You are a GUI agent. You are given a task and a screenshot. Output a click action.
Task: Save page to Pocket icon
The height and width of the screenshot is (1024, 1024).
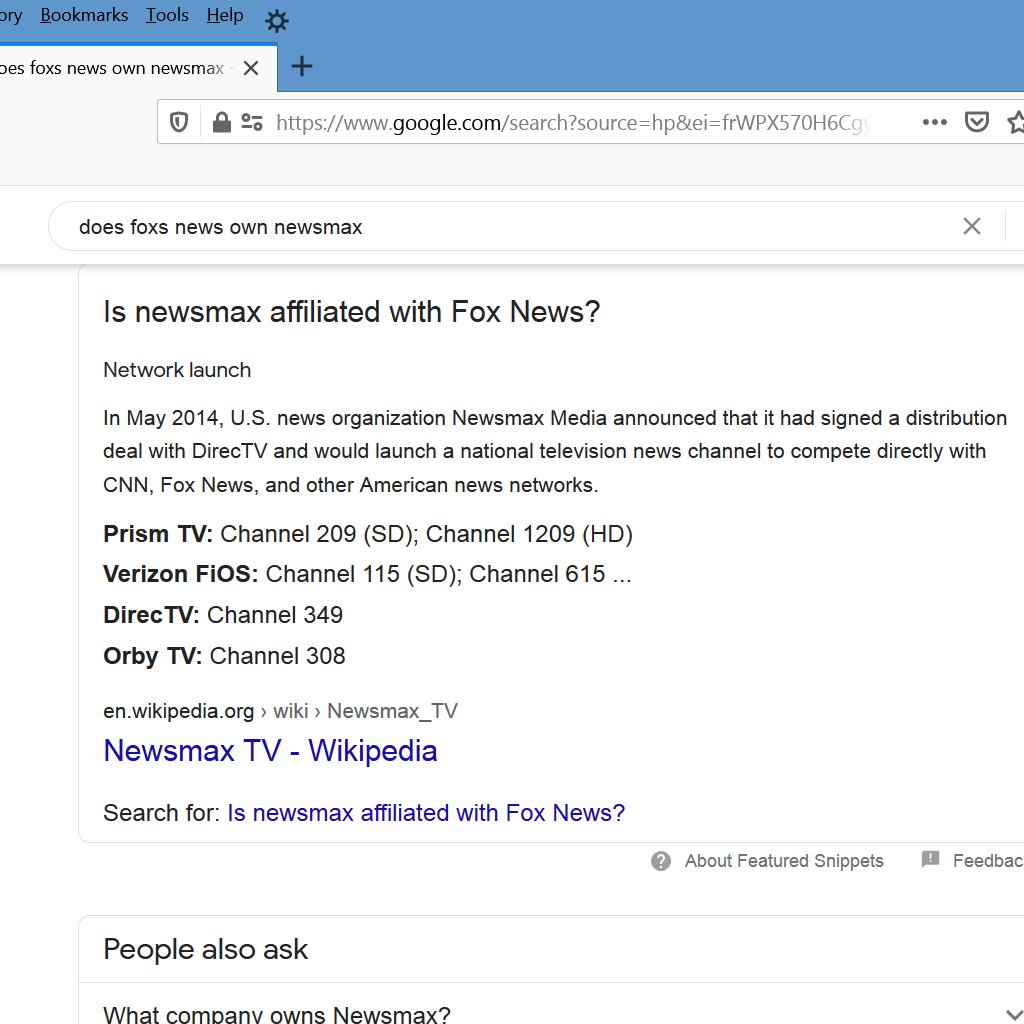976,122
